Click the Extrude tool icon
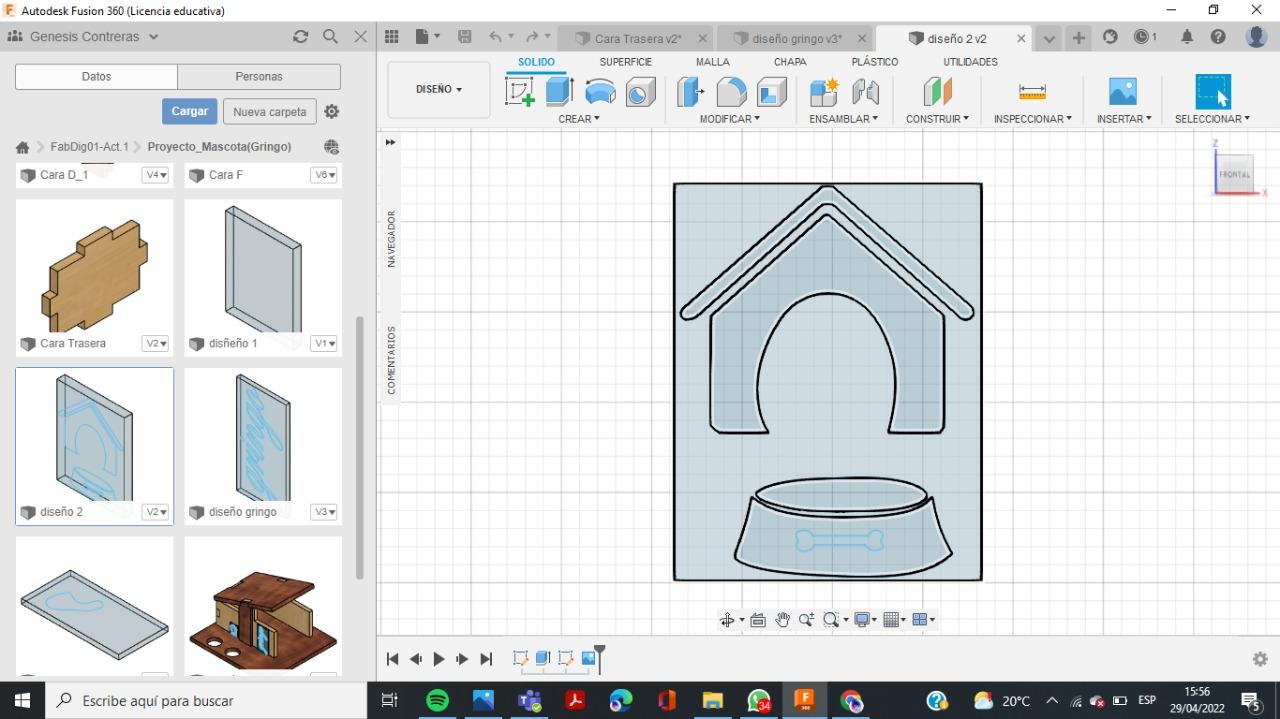Screen dimensions: 1280x719 559,92
